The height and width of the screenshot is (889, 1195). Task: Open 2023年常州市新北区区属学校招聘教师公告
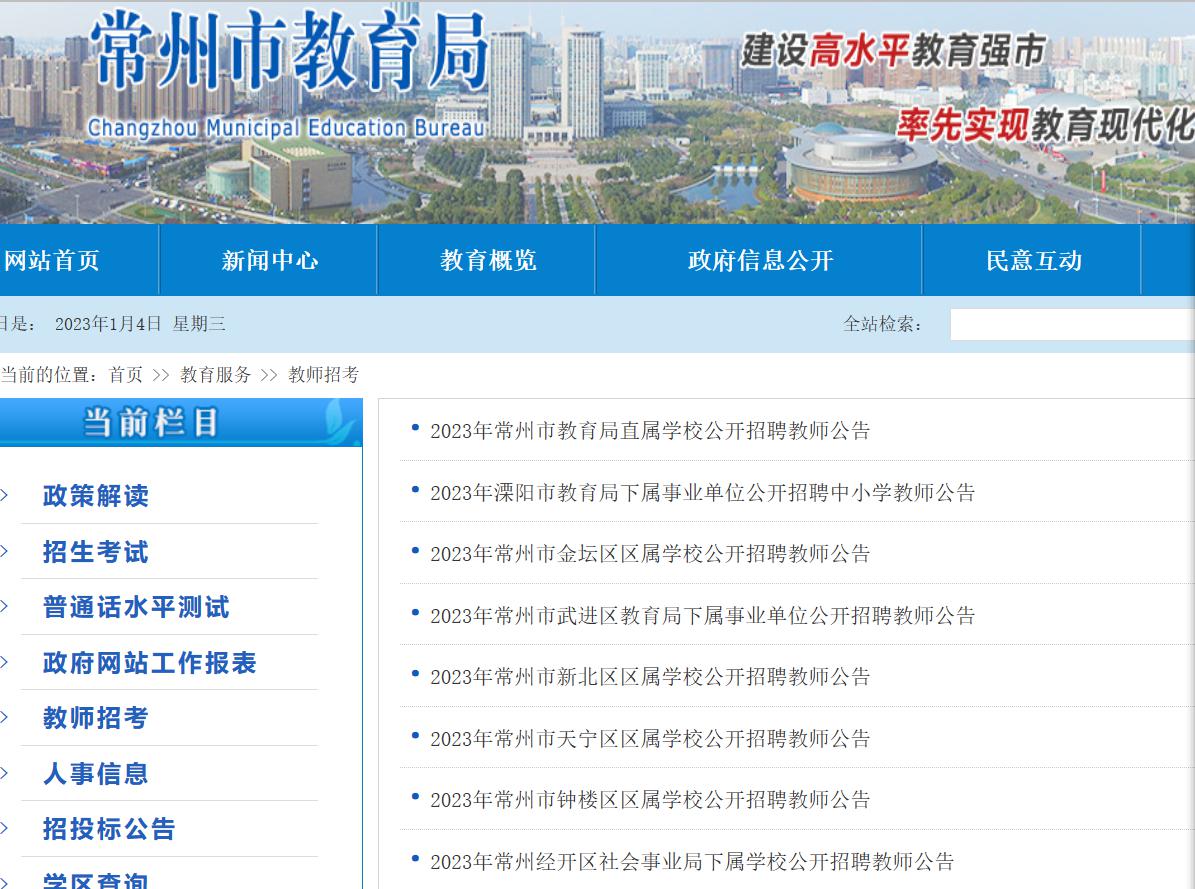coord(650,676)
